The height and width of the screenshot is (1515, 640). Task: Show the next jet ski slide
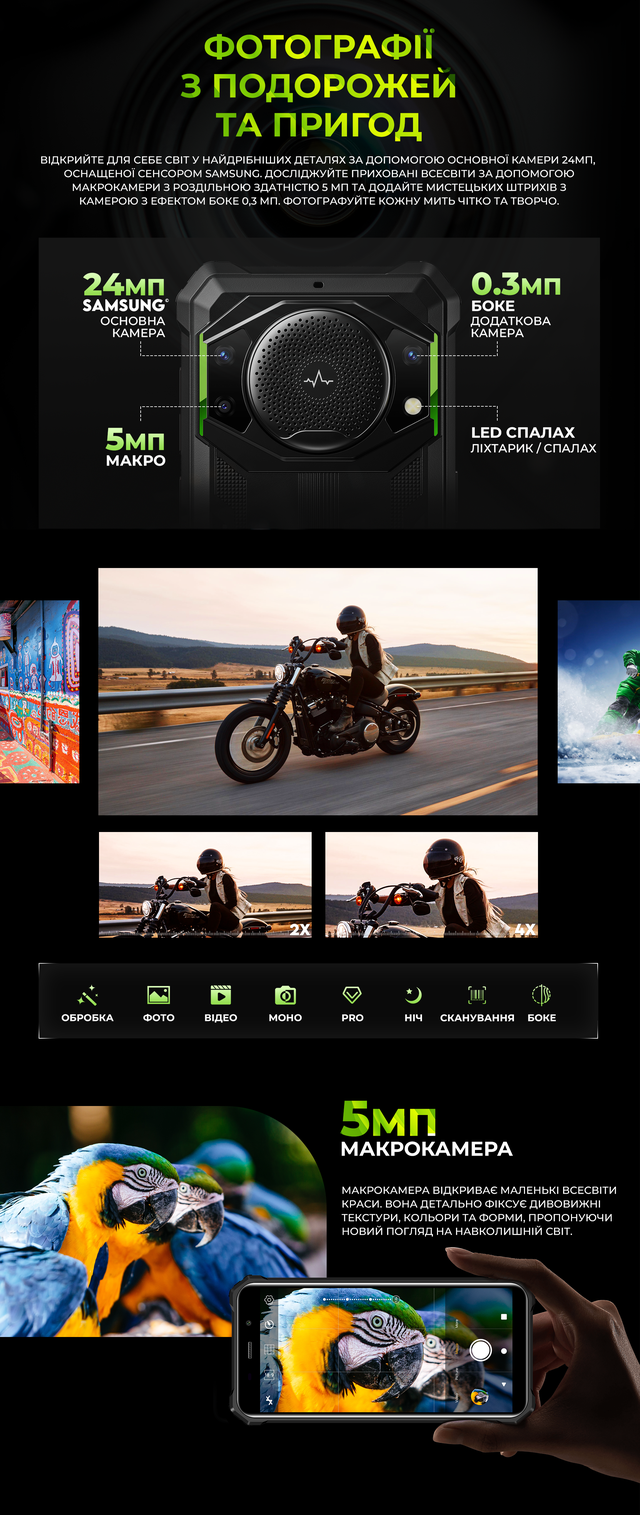point(598,691)
